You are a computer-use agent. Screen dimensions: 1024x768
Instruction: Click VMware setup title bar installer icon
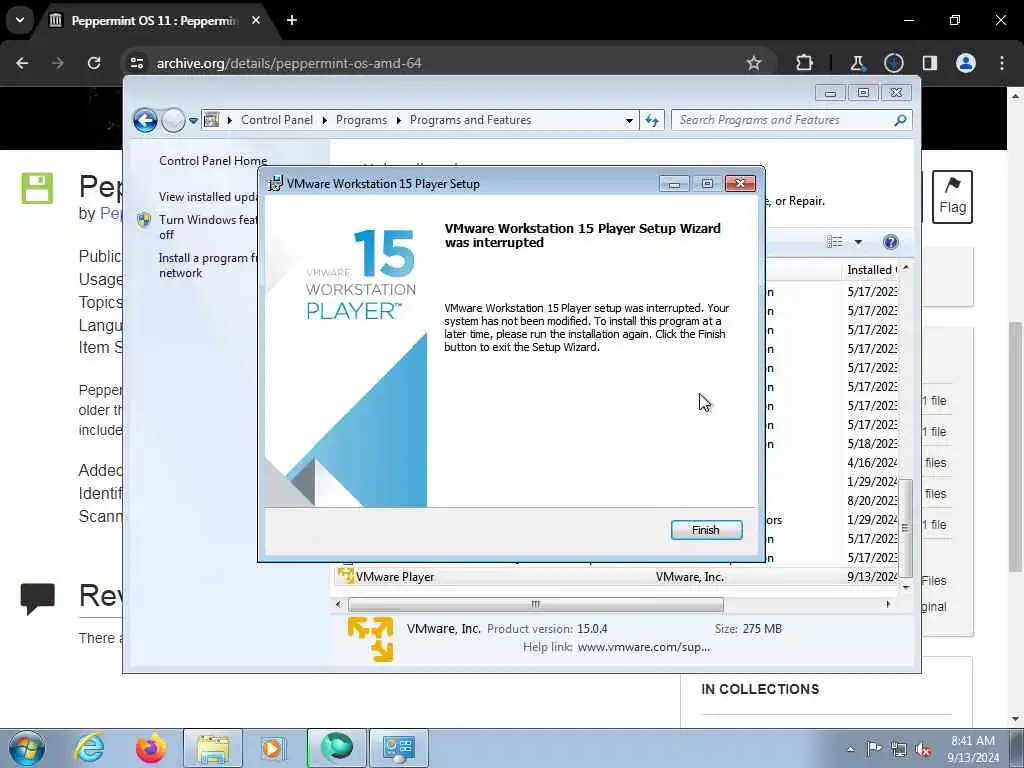coord(276,184)
